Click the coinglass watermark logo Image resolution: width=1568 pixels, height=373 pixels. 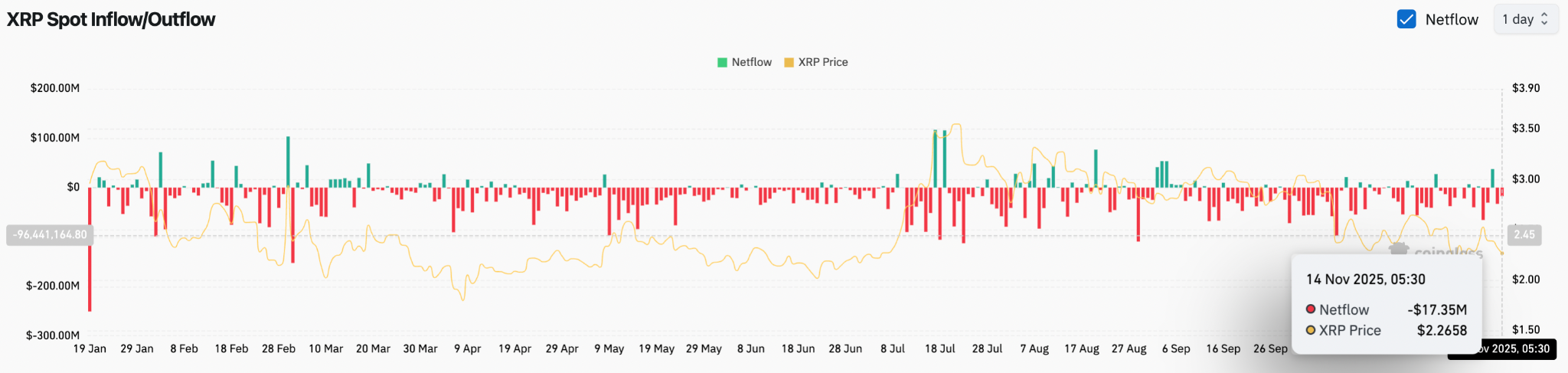point(1400,249)
